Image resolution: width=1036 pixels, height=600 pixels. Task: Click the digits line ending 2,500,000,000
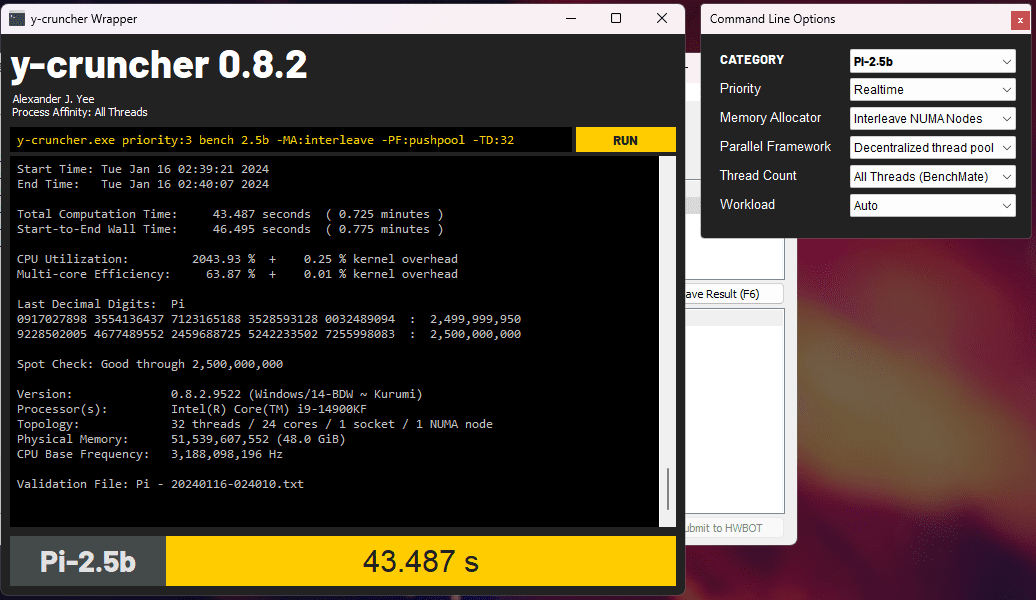point(269,334)
